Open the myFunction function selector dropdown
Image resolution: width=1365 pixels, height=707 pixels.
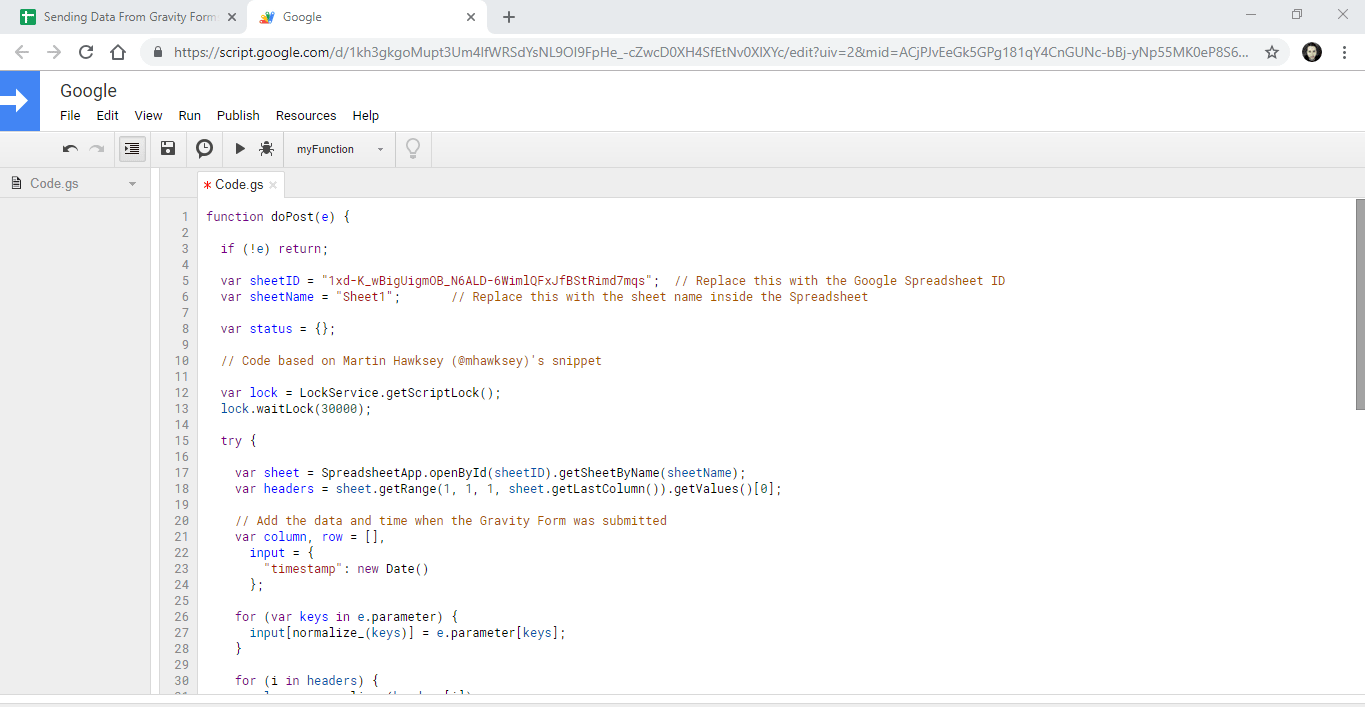(x=340, y=149)
